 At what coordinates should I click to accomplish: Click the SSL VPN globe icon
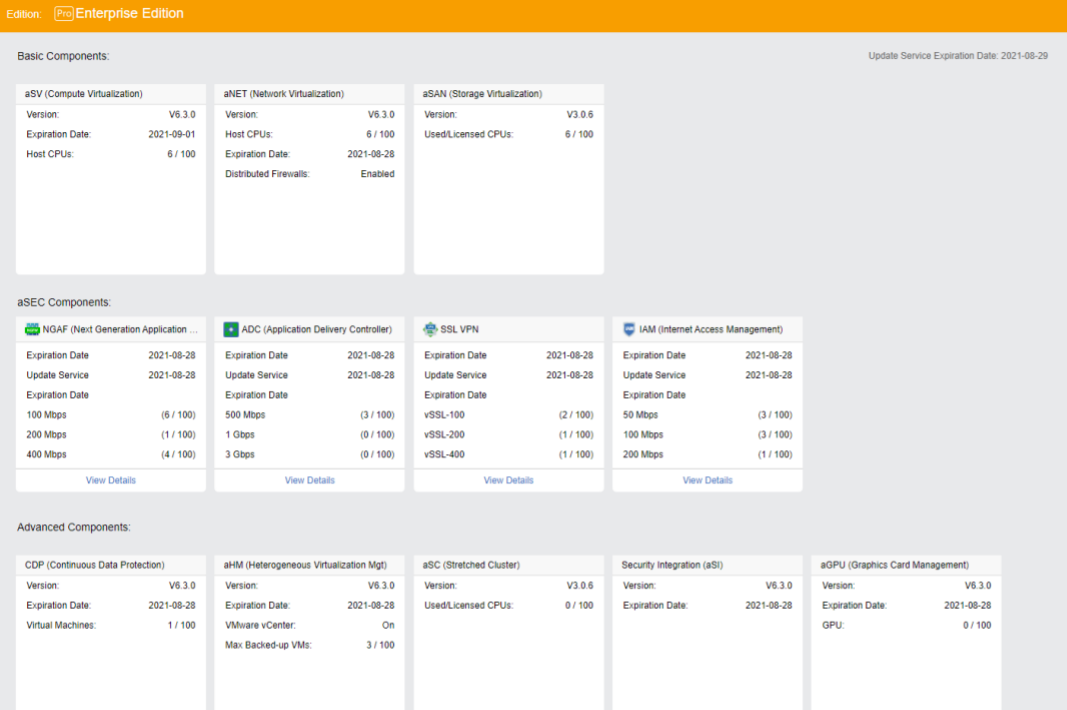tap(430, 329)
